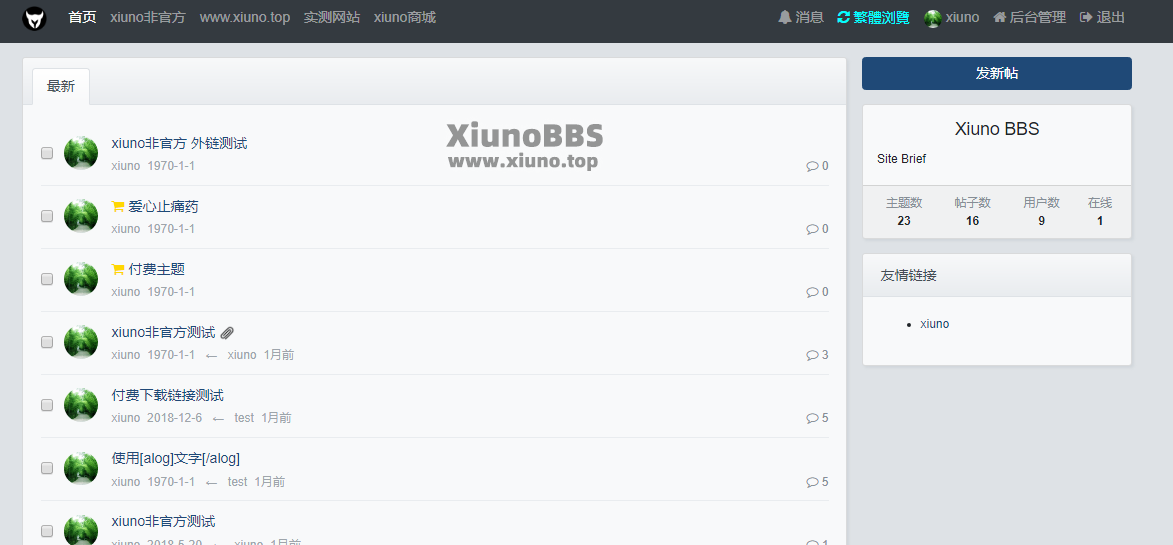Image resolution: width=1173 pixels, height=545 pixels.
Task: Click xiuno link under 友情链接
Action: (934, 324)
